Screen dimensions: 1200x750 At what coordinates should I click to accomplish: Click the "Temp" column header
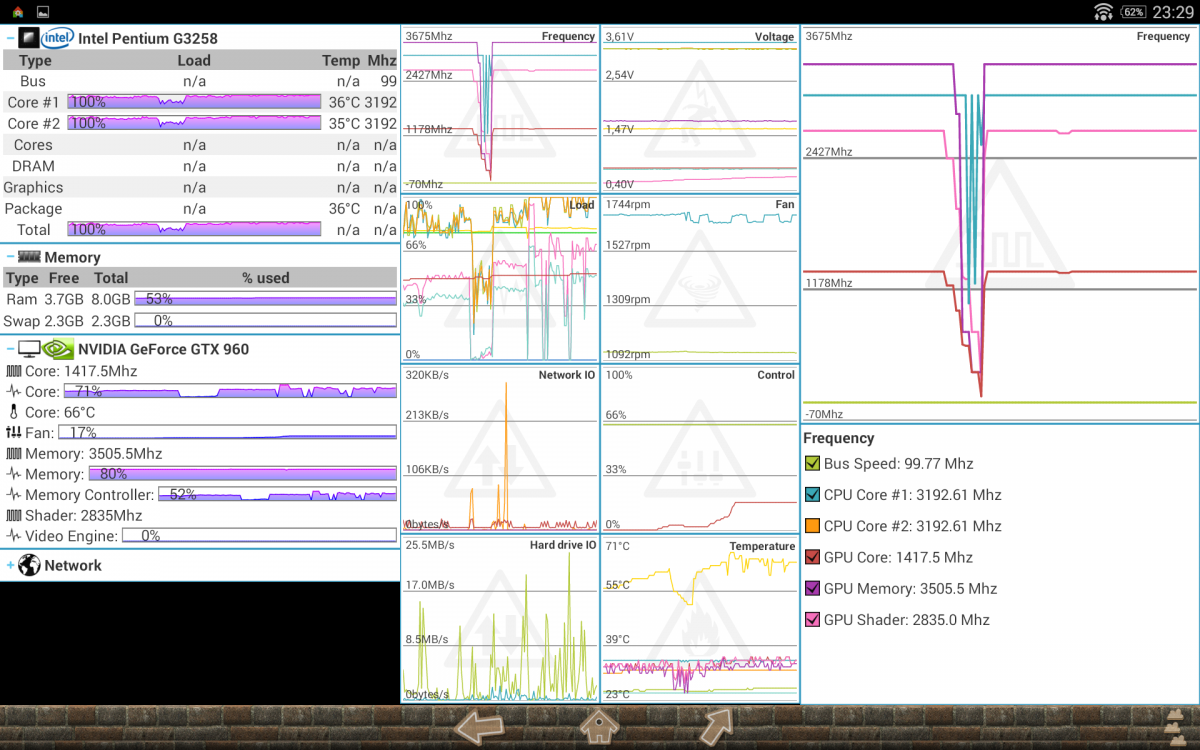341,61
